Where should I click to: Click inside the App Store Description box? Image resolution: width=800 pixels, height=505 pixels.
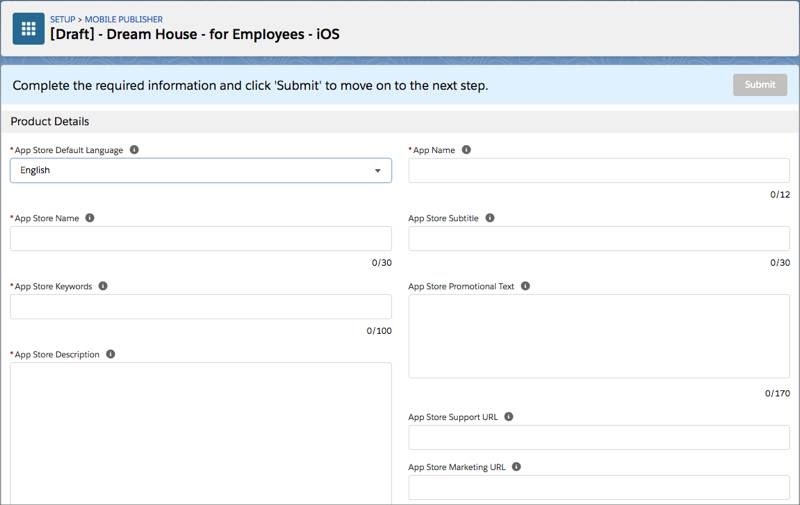(200, 432)
